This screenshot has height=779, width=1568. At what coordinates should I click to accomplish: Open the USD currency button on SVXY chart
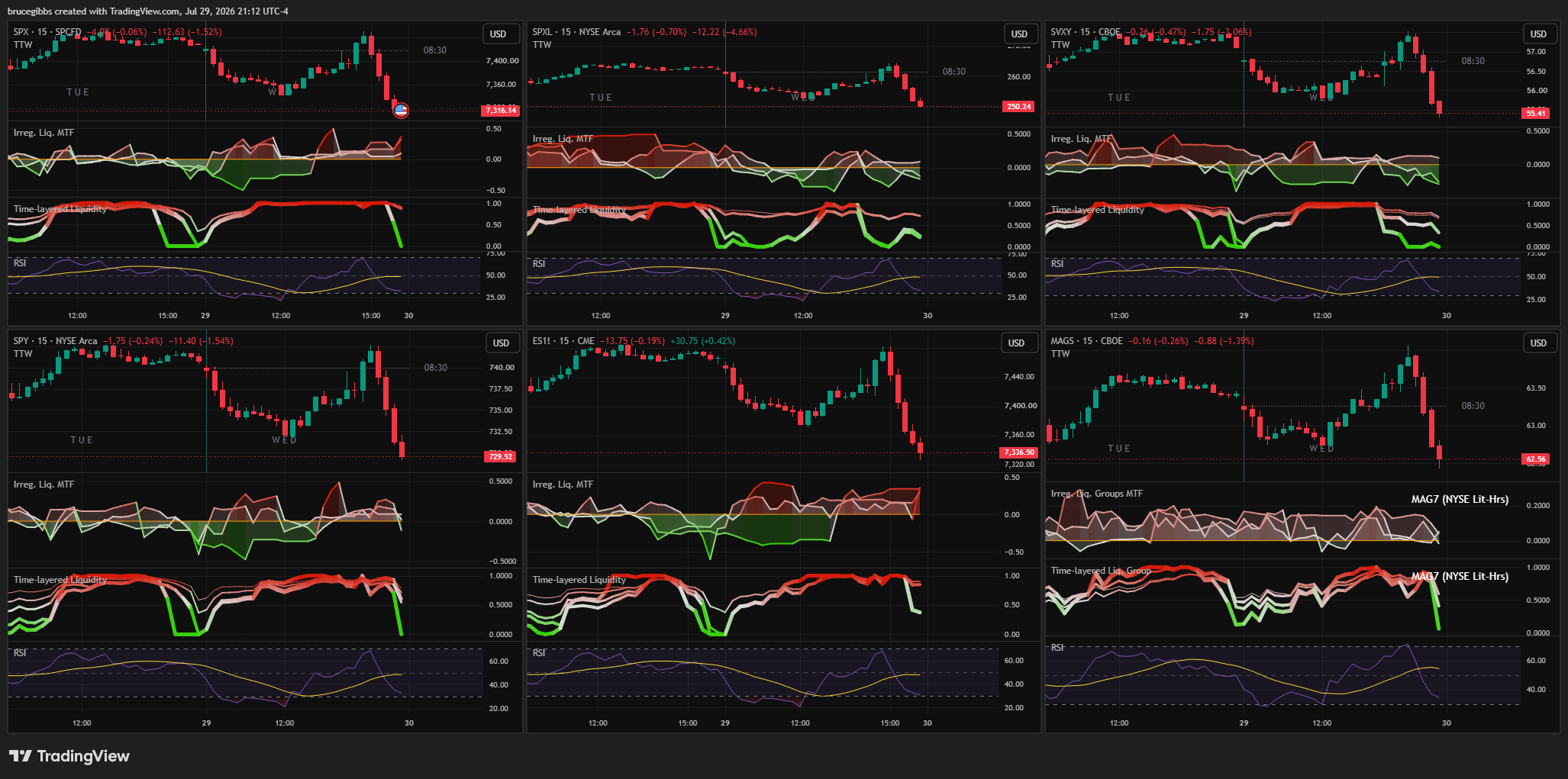[1538, 34]
